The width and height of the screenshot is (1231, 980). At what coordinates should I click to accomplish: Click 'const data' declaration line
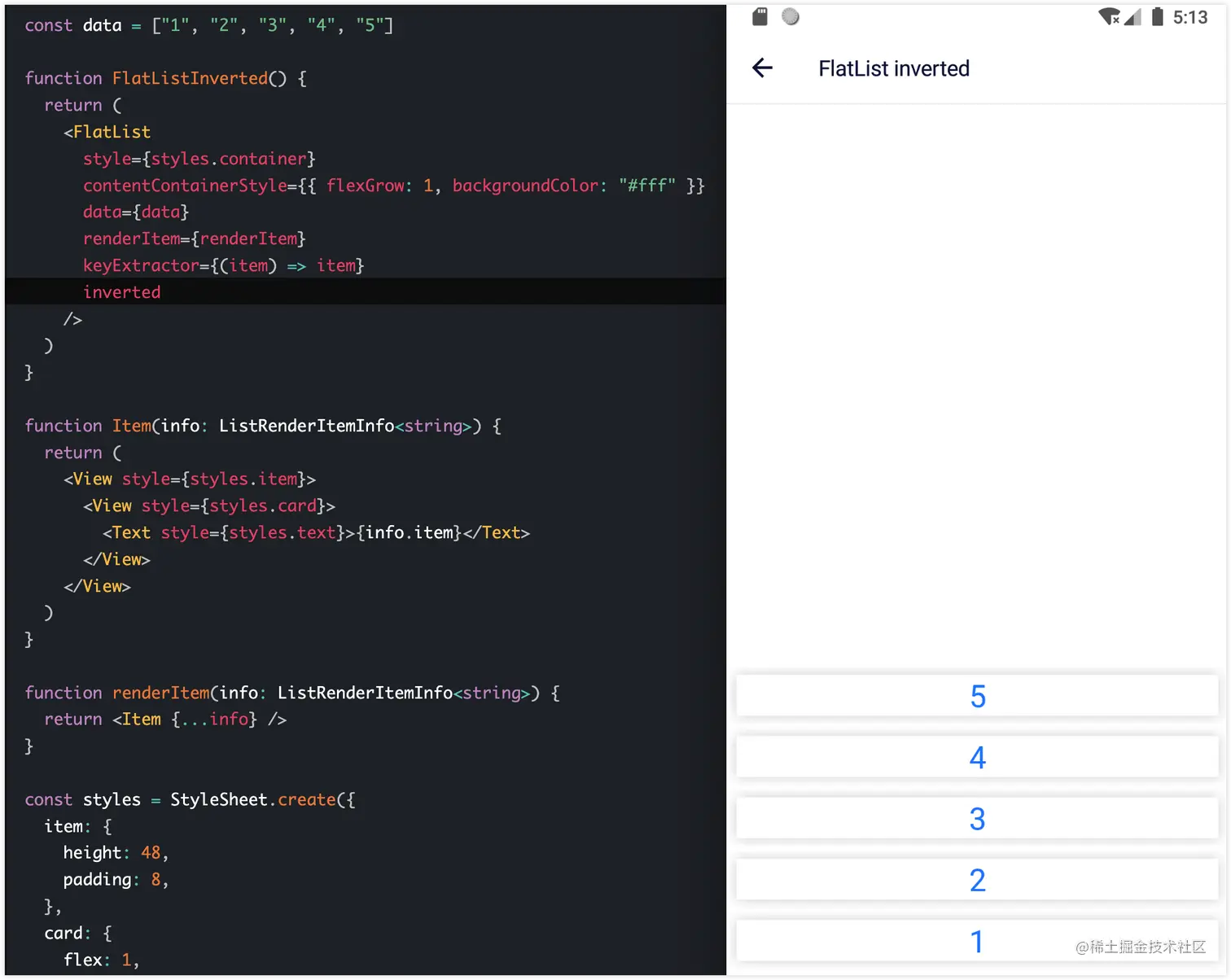click(209, 26)
